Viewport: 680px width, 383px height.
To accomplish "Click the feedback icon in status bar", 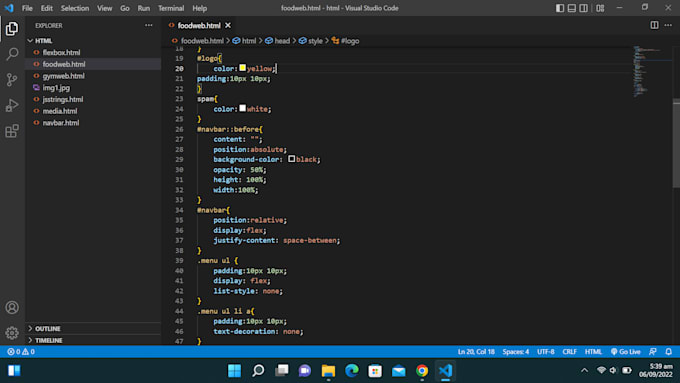I will [653, 352].
